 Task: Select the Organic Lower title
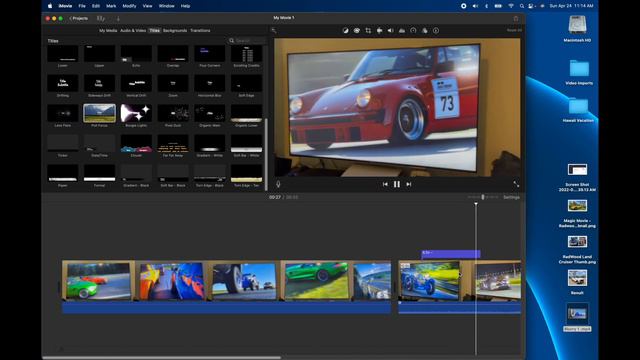coord(246,113)
